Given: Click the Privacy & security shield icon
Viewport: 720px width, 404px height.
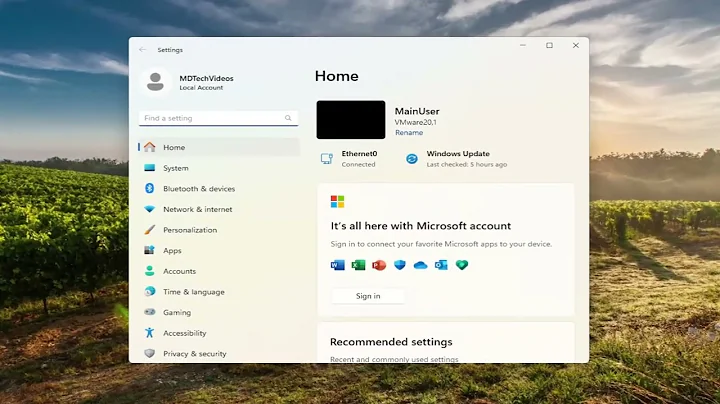Looking at the screenshot, I should click(x=150, y=354).
